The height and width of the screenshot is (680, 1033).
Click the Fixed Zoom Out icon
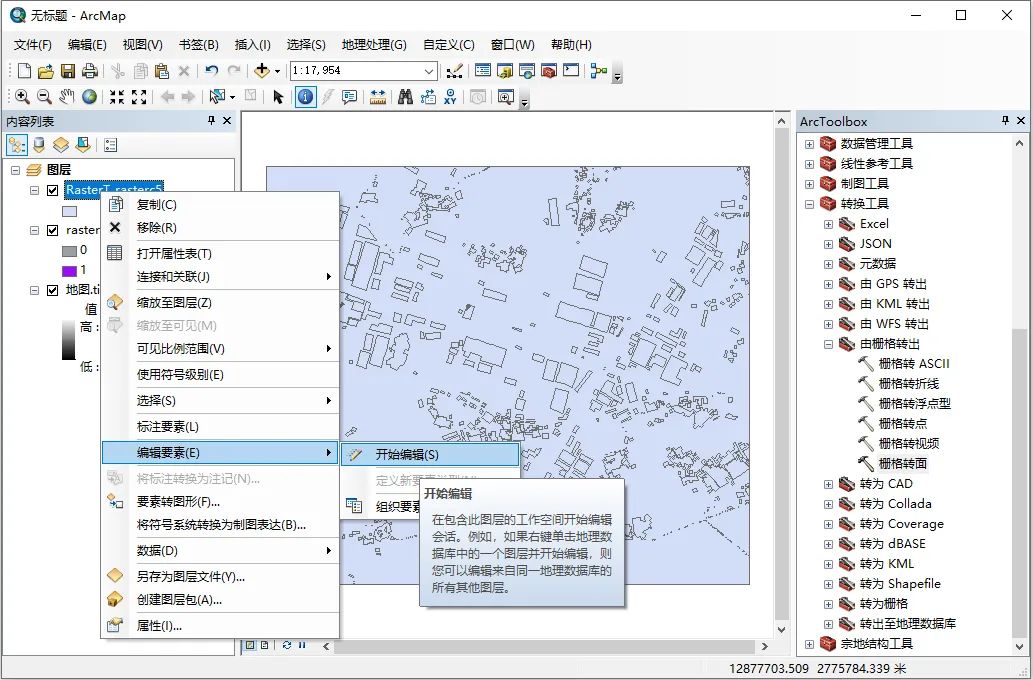coord(139,97)
